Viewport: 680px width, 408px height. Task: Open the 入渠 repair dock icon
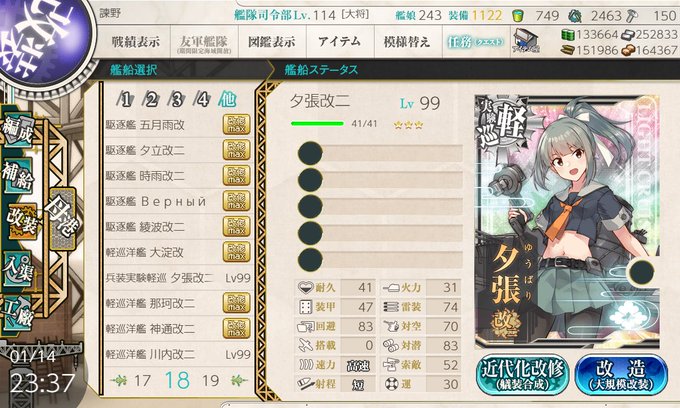(17, 269)
